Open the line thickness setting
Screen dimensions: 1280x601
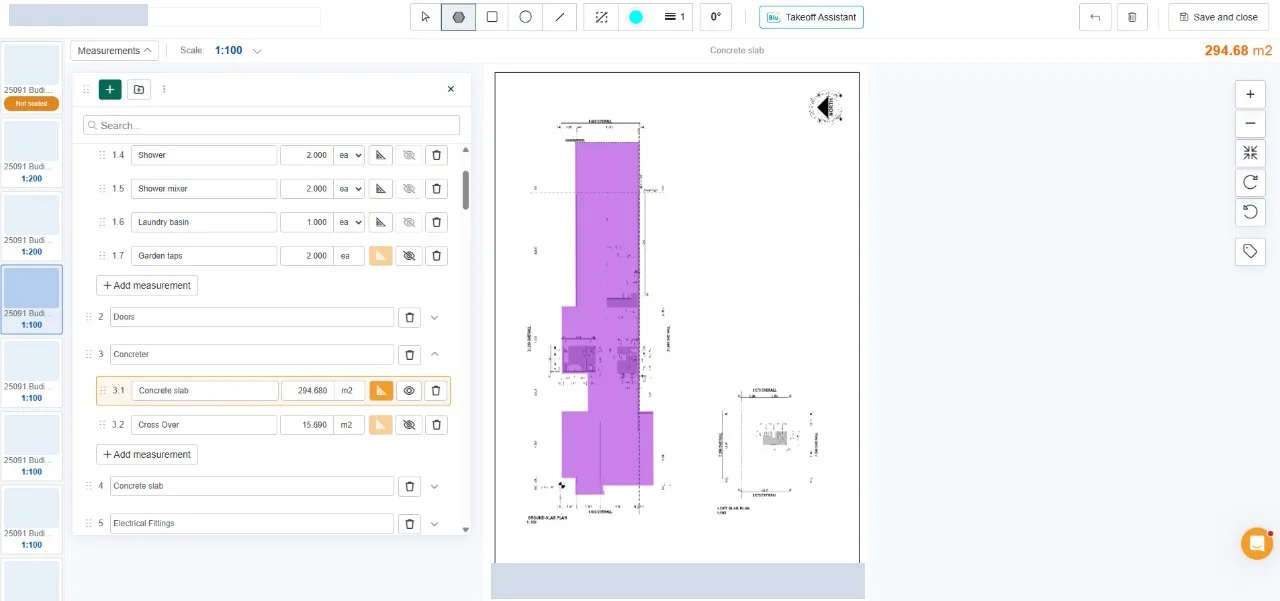click(x=675, y=17)
